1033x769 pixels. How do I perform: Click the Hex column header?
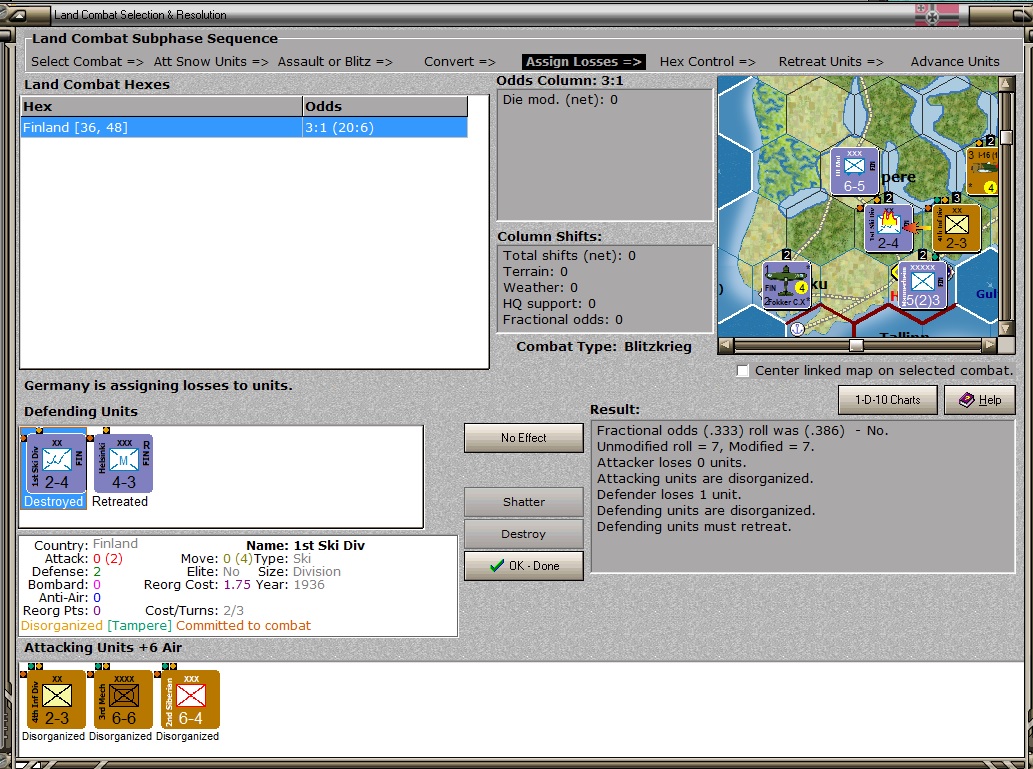tap(161, 106)
